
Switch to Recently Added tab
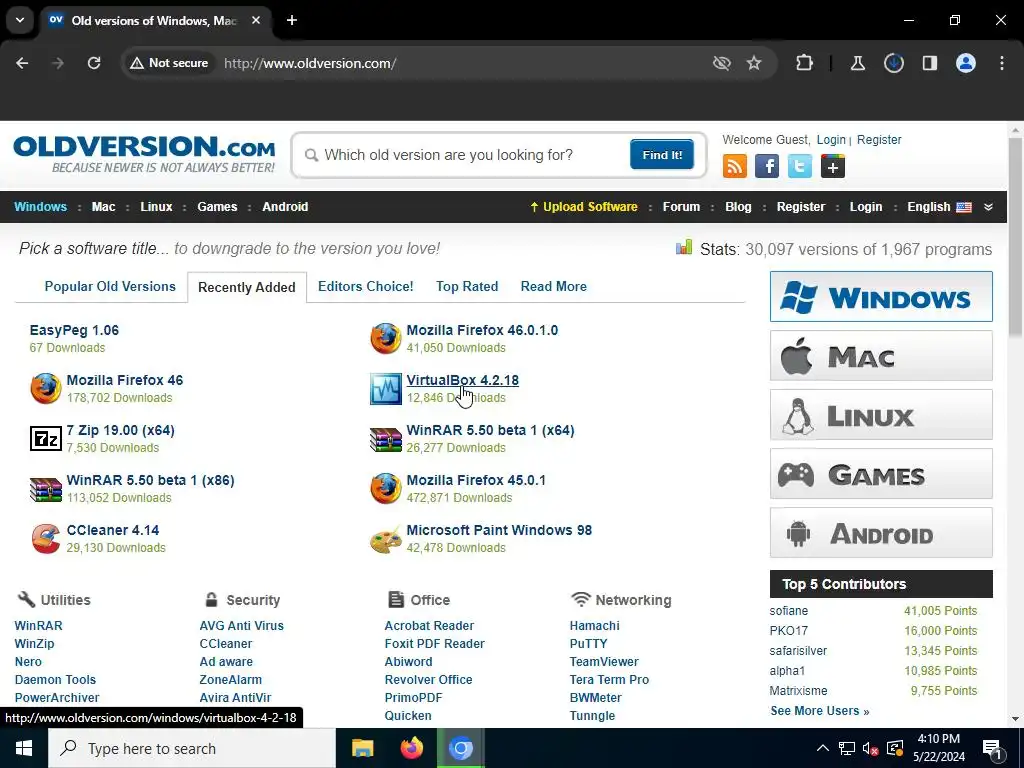pos(247,287)
